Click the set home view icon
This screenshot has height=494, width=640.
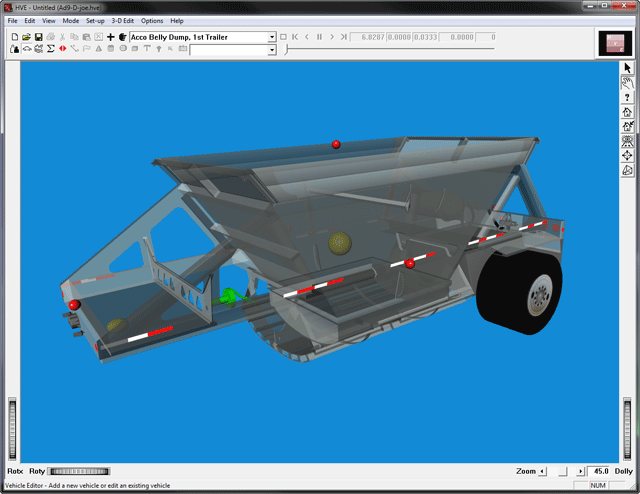coord(627,127)
